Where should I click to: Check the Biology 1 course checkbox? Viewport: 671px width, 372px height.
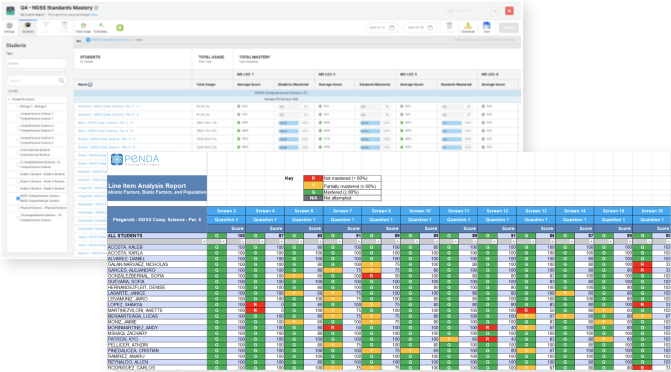click(x=18, y=107)
